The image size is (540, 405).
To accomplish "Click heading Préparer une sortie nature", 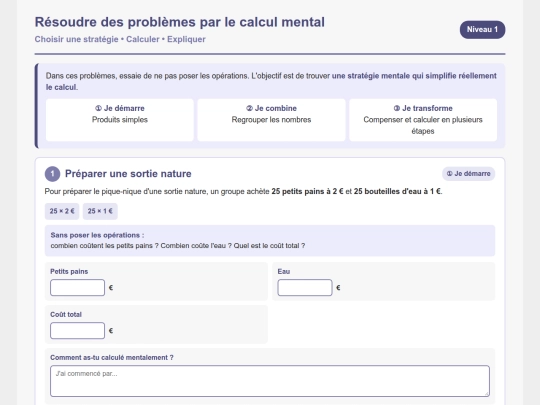I will click(128, 174).
